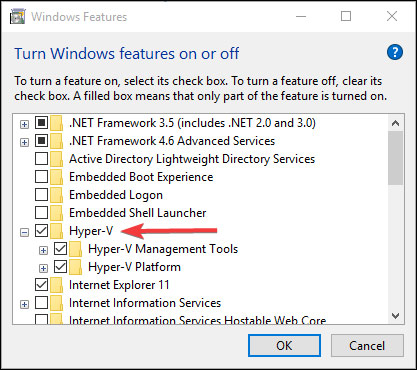Select the Embedded Logon label
417x370 pixels.
[116, 195]
